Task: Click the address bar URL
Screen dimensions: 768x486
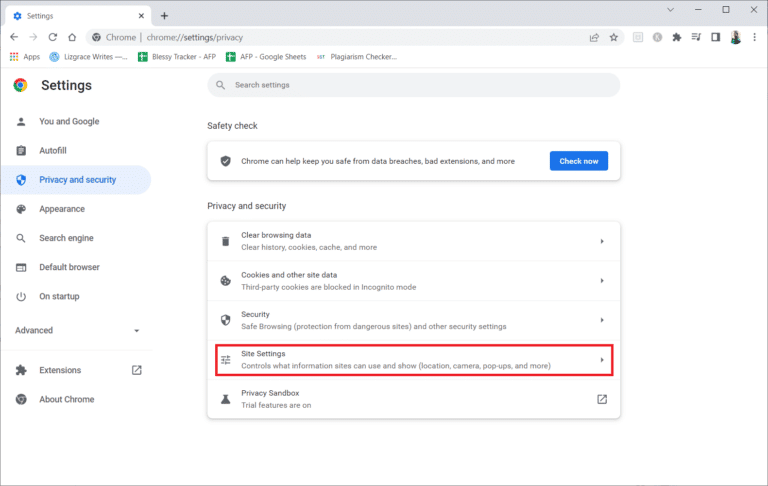Action: click(195, 37)
